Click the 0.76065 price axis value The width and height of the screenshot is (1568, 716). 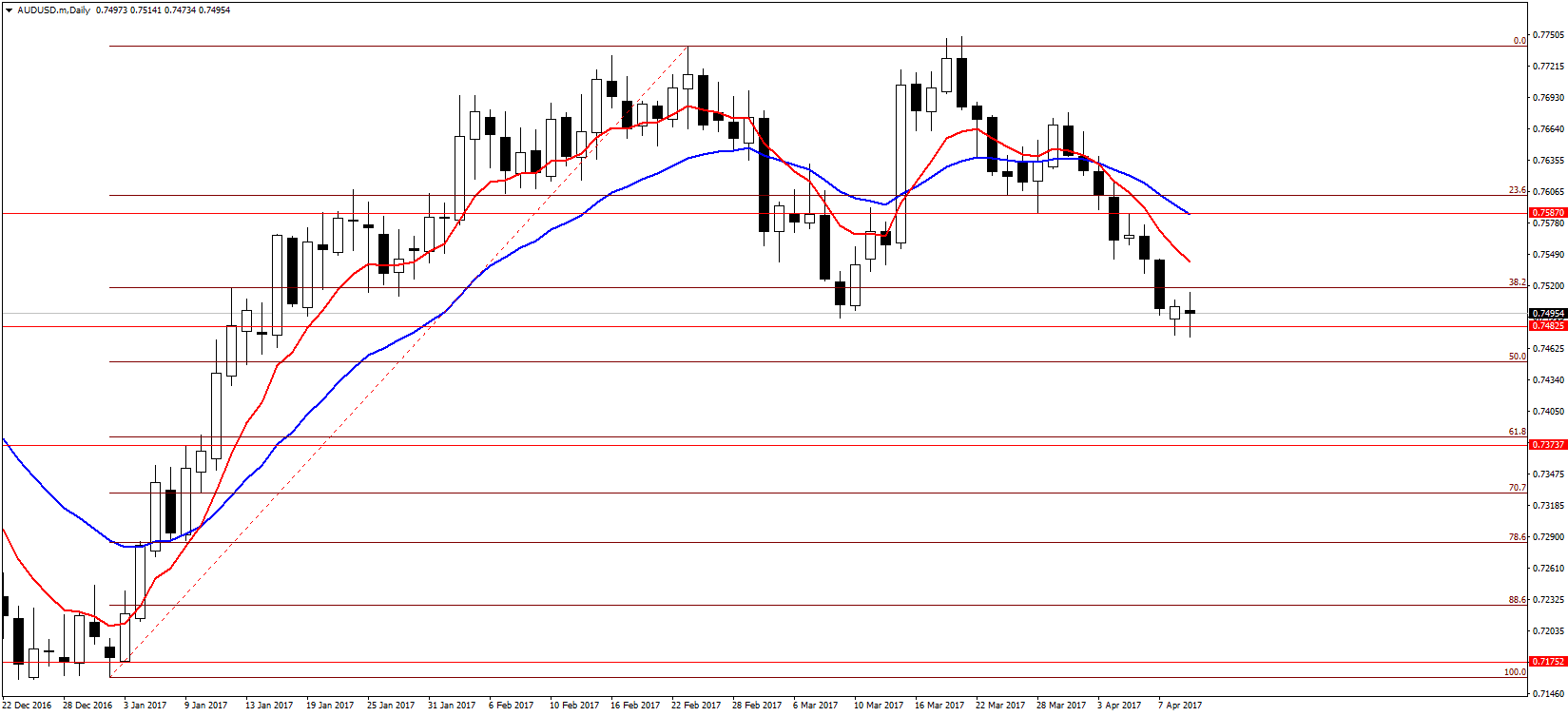pos(1549,192)
